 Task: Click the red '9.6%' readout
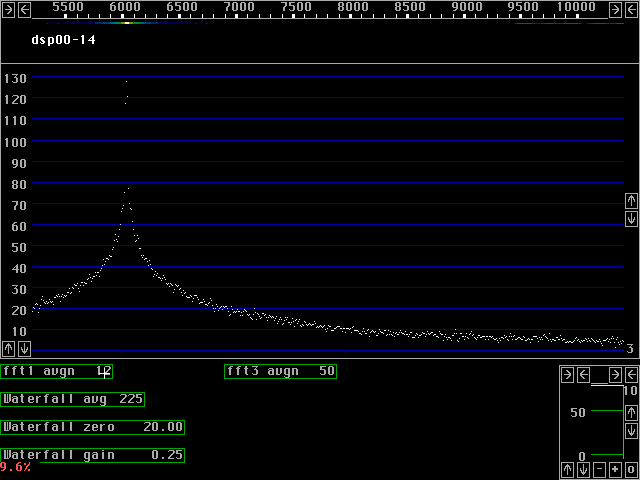click(x=16, y=467)
